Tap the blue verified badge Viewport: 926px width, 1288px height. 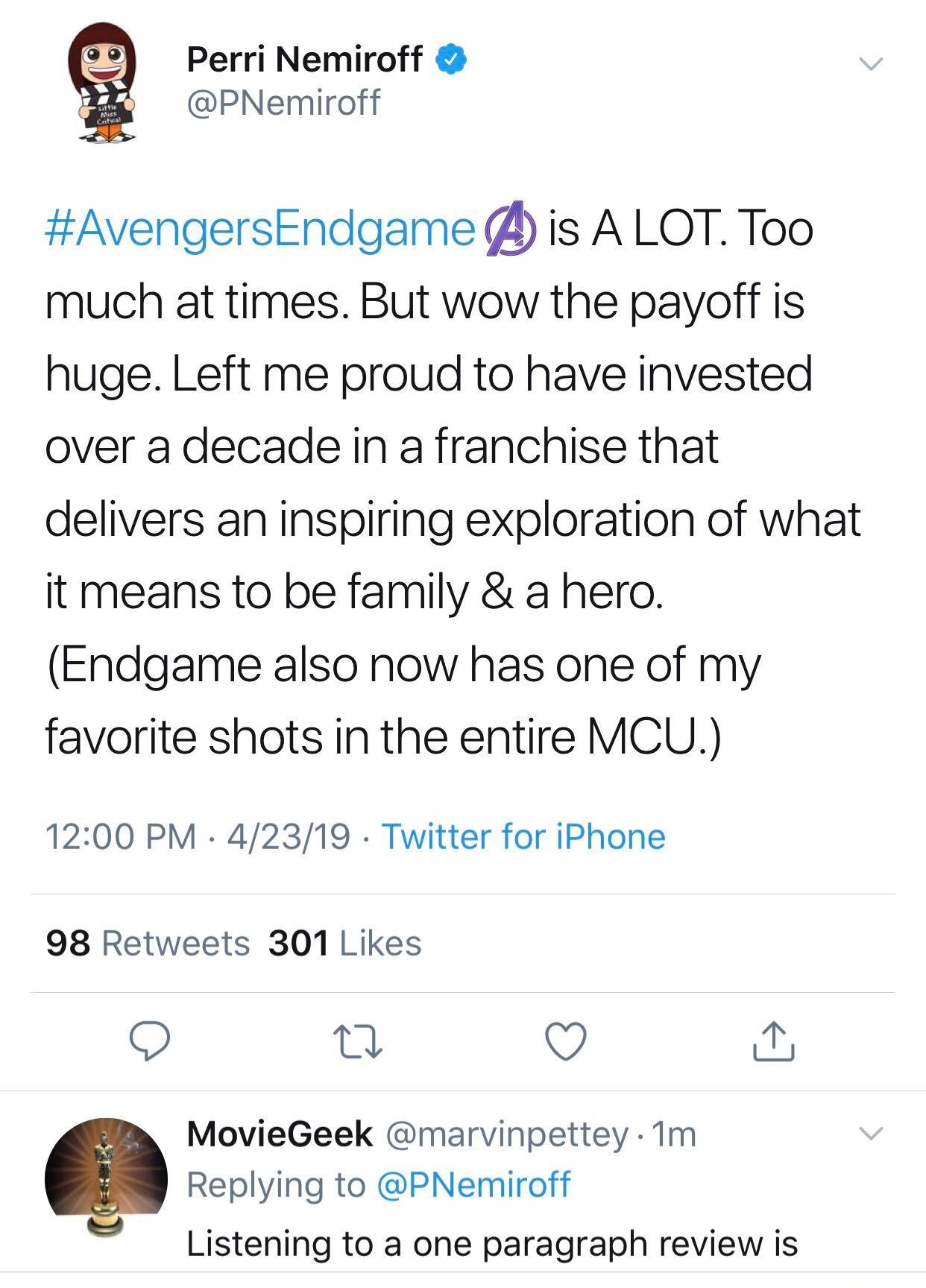click(450, 60)
